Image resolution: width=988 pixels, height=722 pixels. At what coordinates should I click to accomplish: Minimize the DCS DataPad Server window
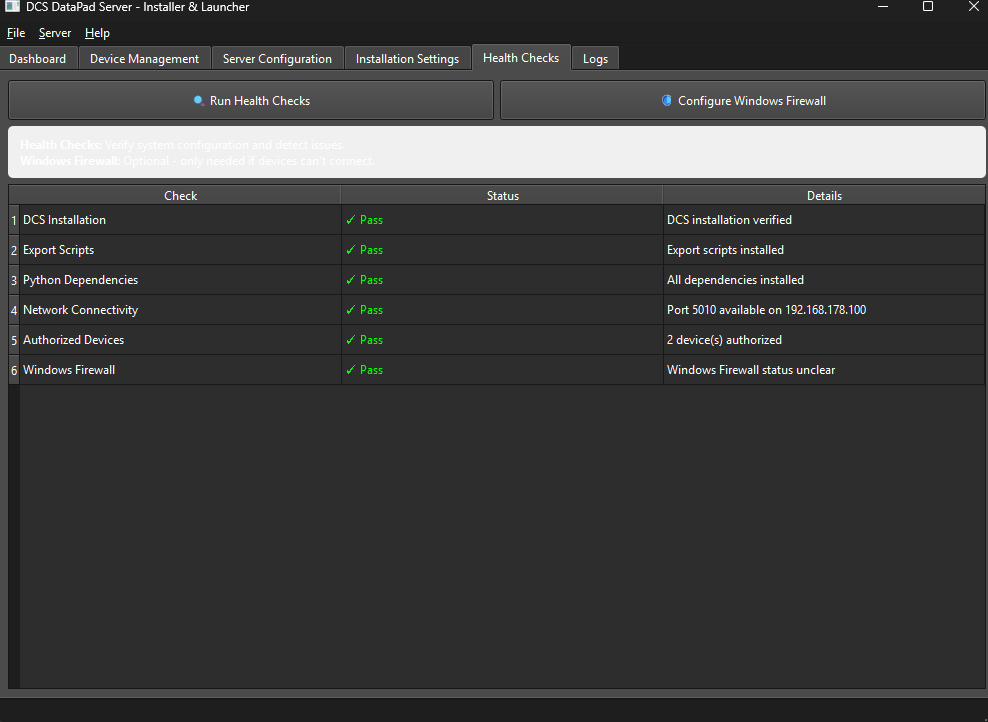pyautogui.click(x=883, y=6)
